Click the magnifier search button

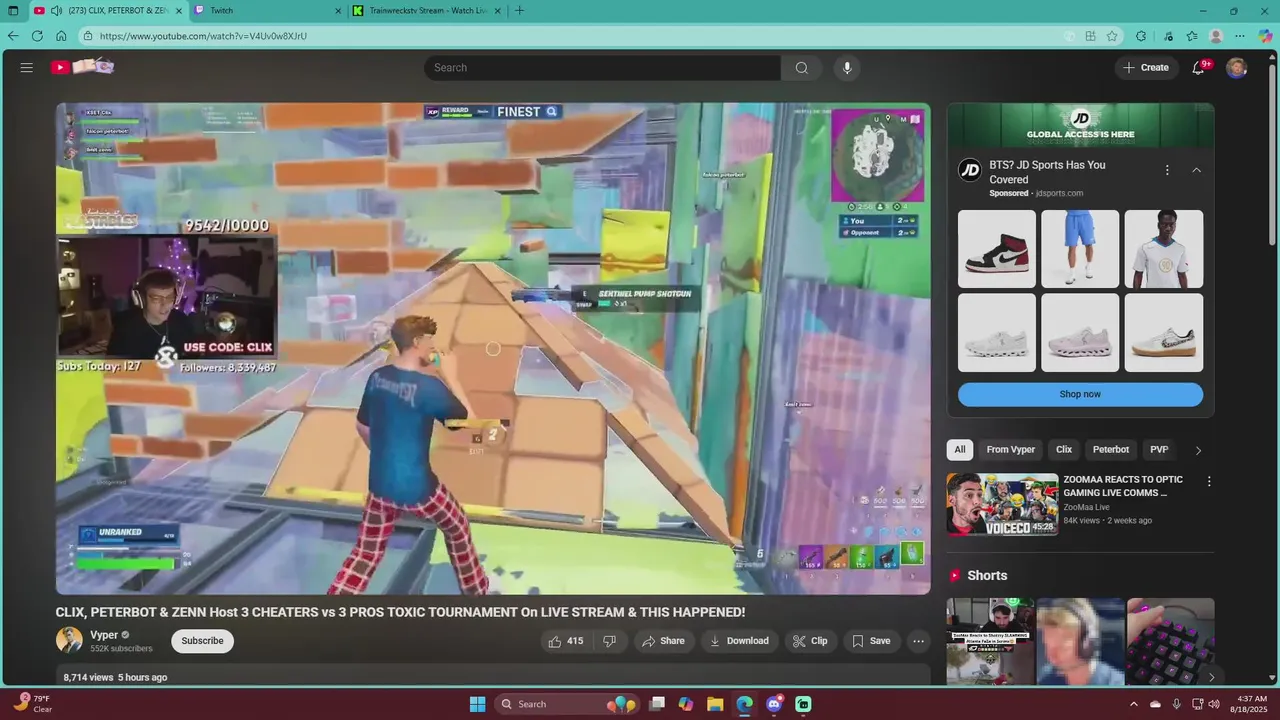coord(802,67)
